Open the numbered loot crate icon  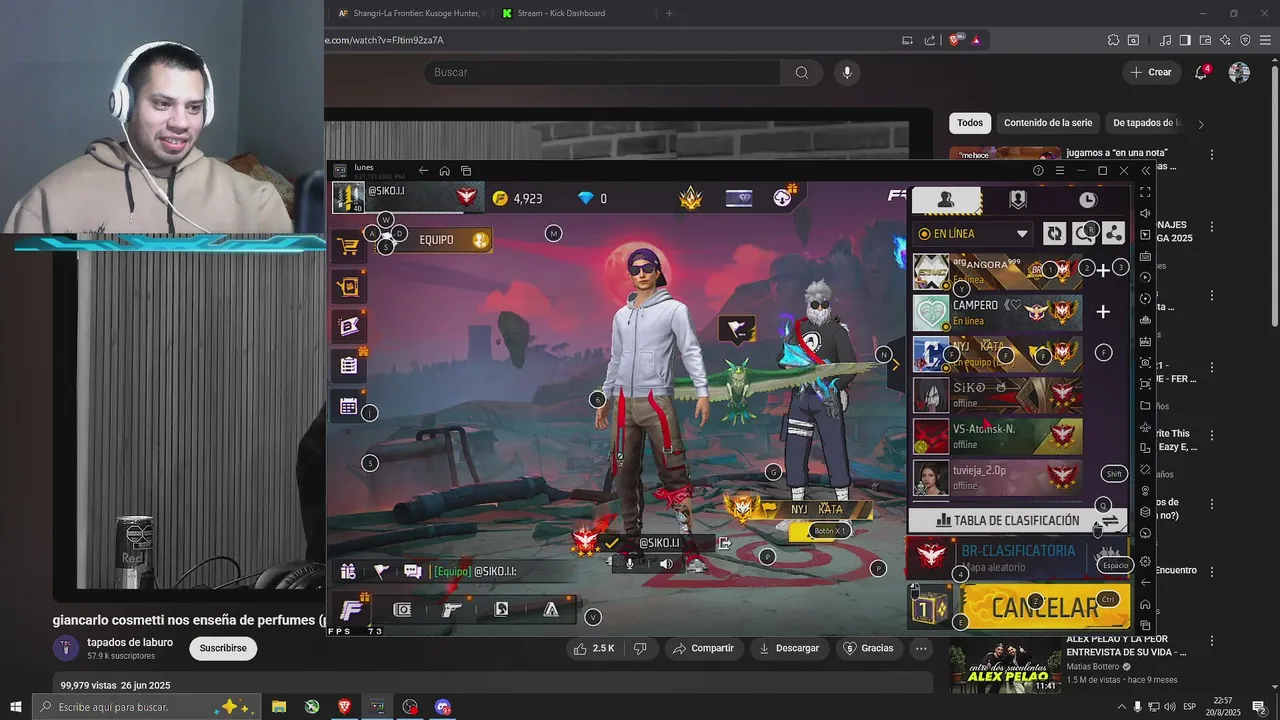[929, 606]
